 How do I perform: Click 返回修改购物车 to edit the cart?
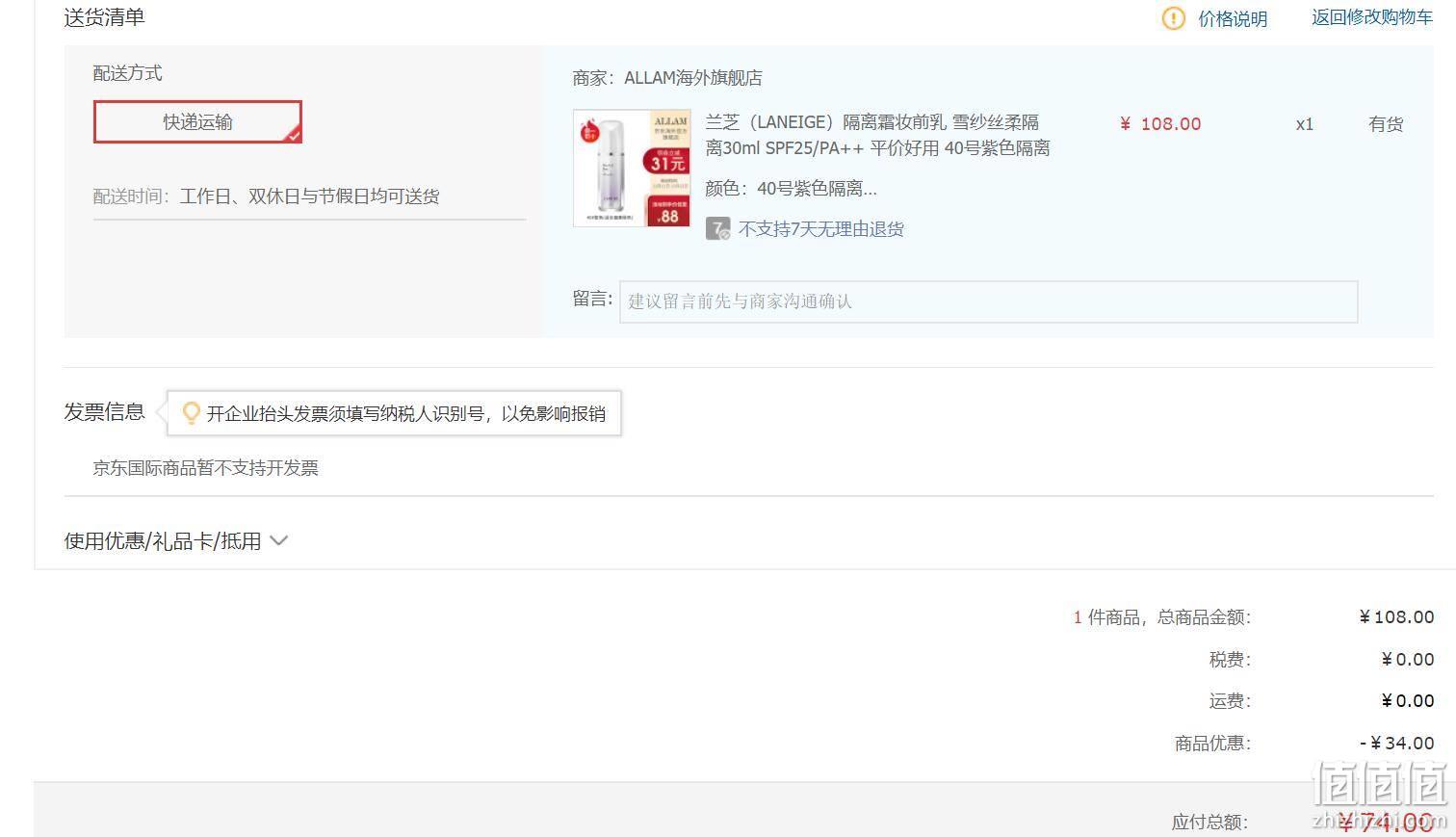coord(1372,17)
